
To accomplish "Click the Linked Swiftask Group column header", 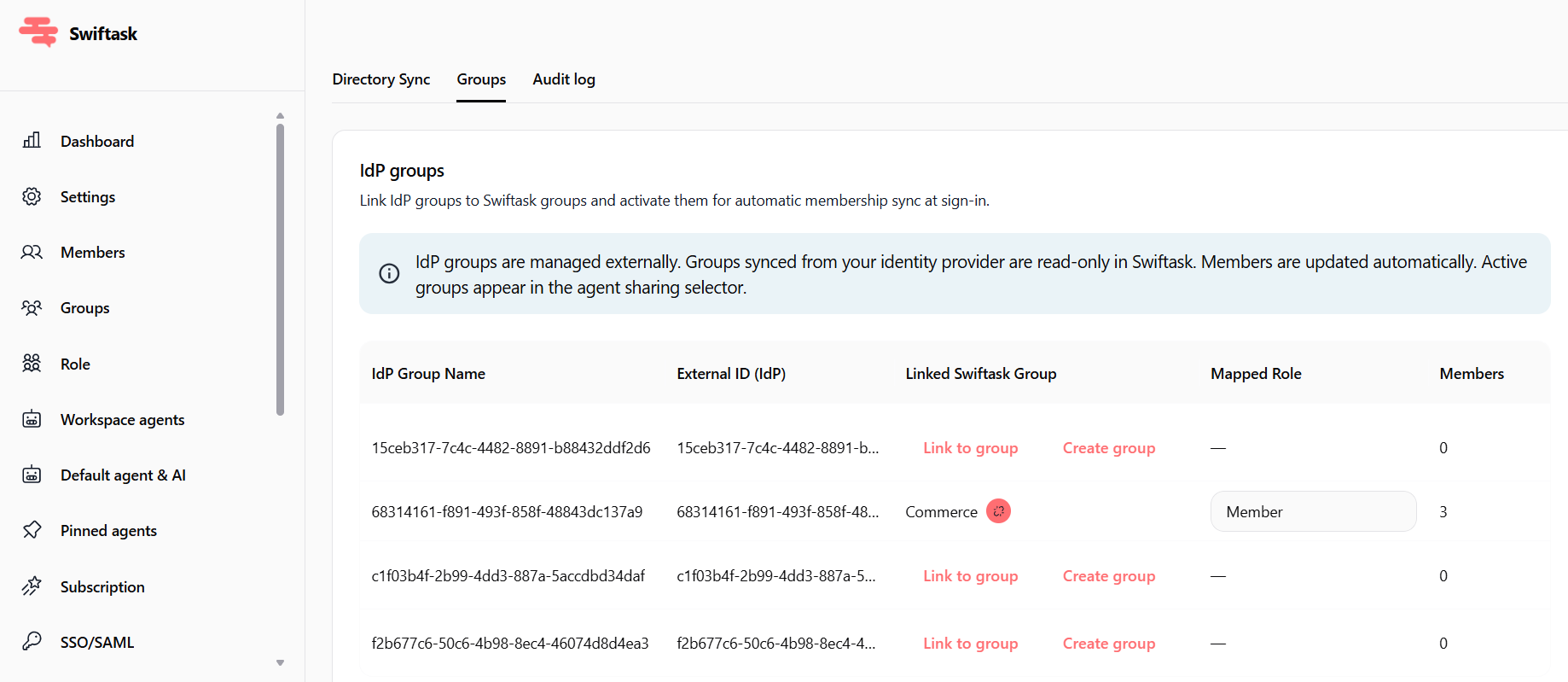I will click(981, 373).
